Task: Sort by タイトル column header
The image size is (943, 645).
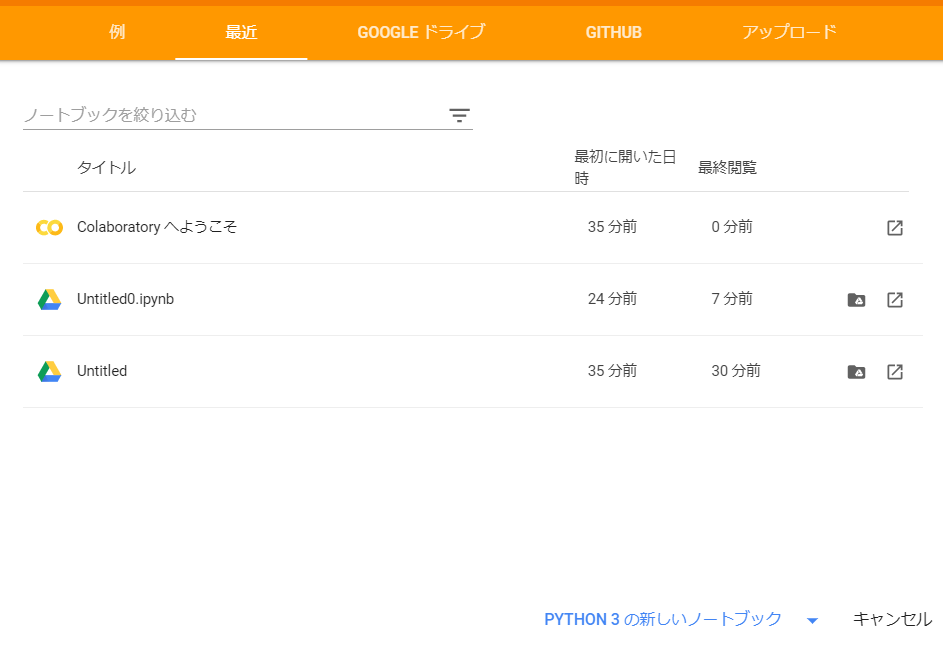Action: (x=106, y=167)
